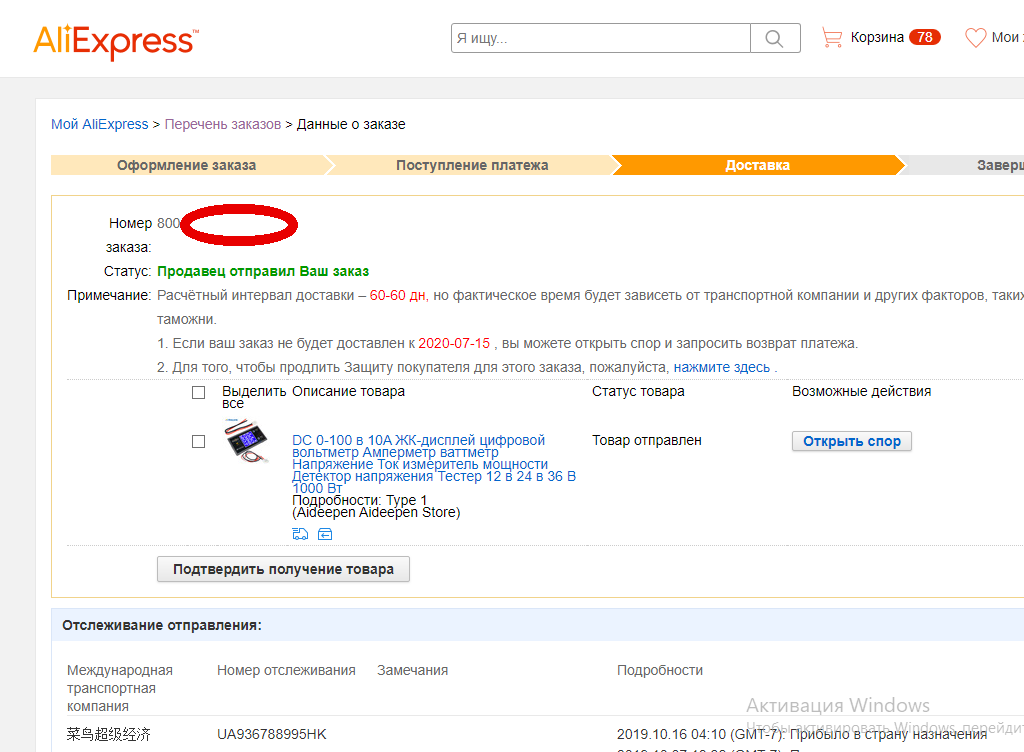1024x752 pixels.
Task: Click the 'Номер отслеживания' column header
Action: (x=286, y=670)
